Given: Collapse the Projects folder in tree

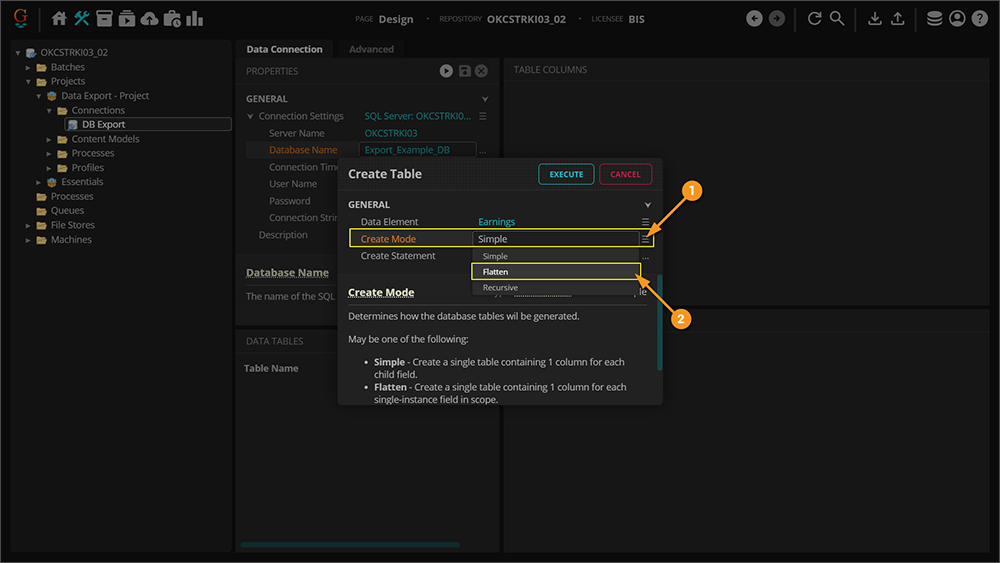Looking at the screenshot, I should 29,82.
